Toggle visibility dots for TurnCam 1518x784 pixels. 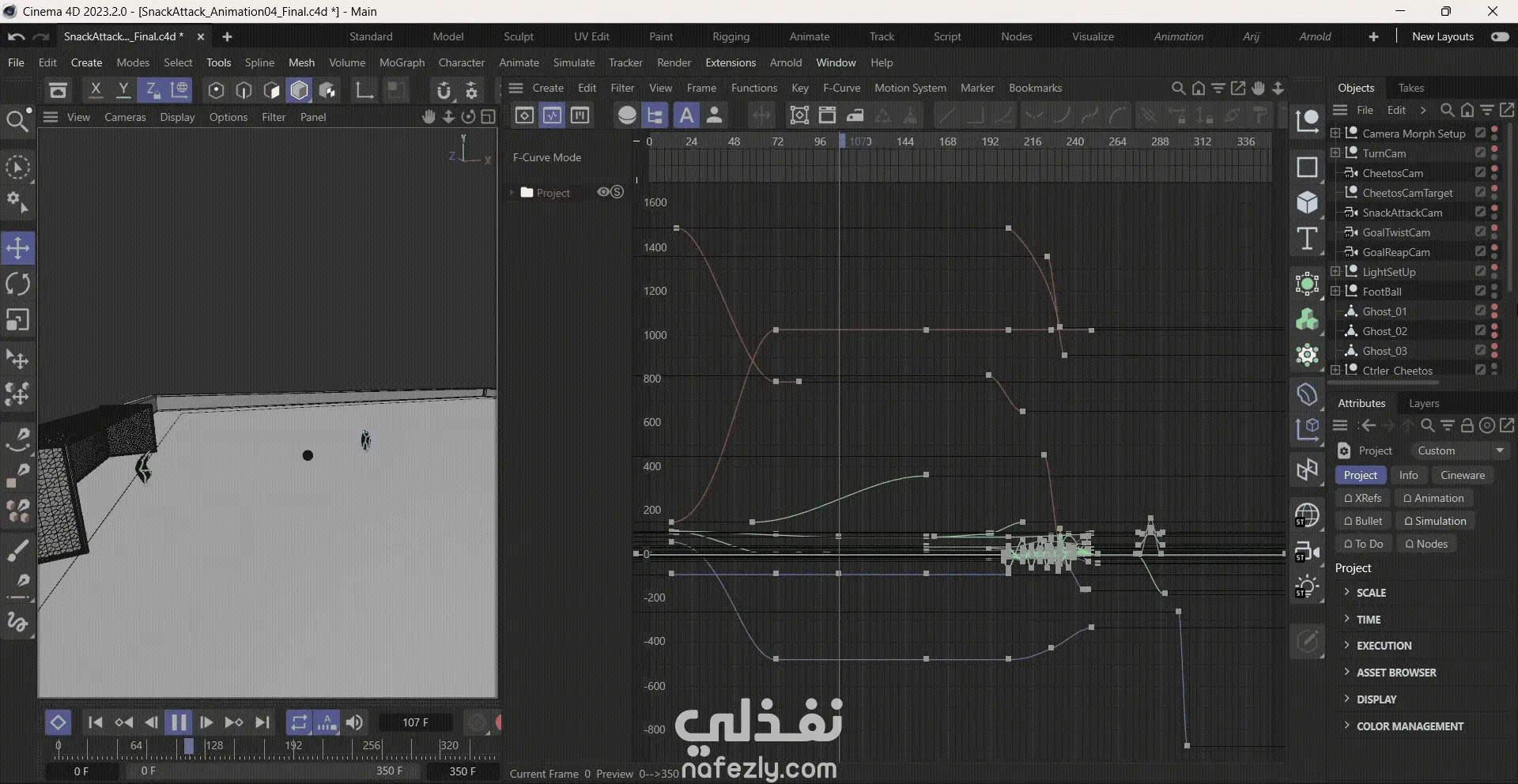(x=1494, y=153)
